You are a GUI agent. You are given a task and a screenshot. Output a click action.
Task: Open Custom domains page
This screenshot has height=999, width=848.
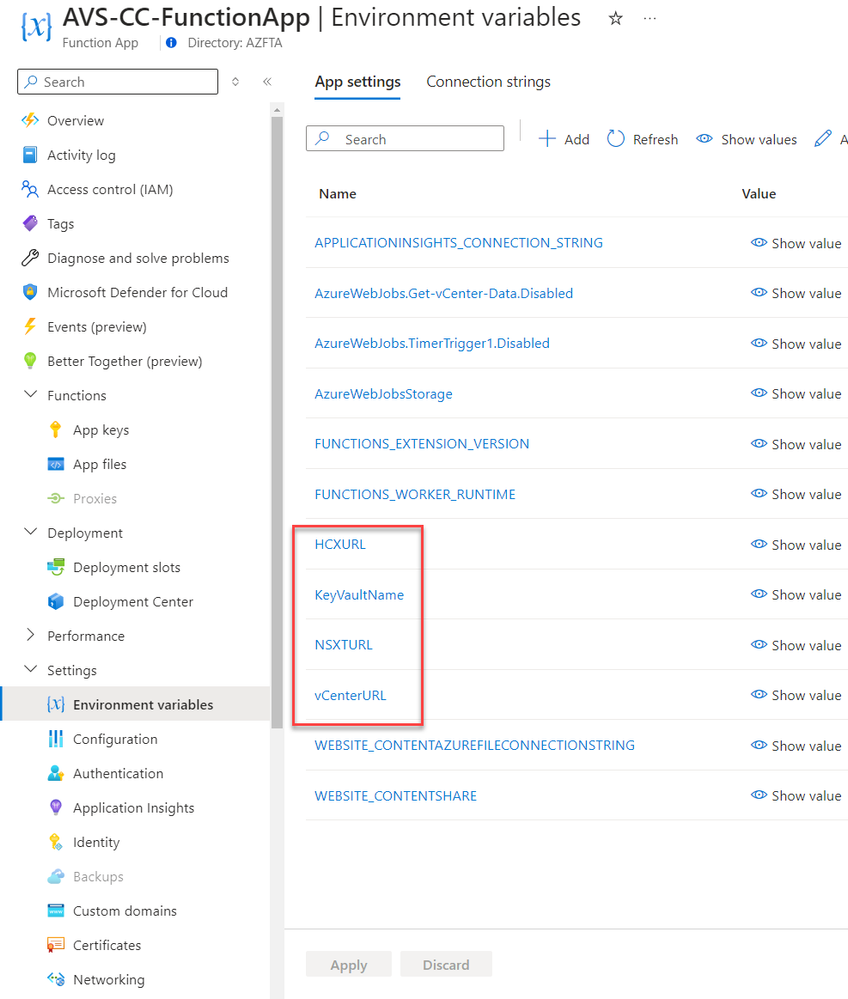[x=124, y=911]
